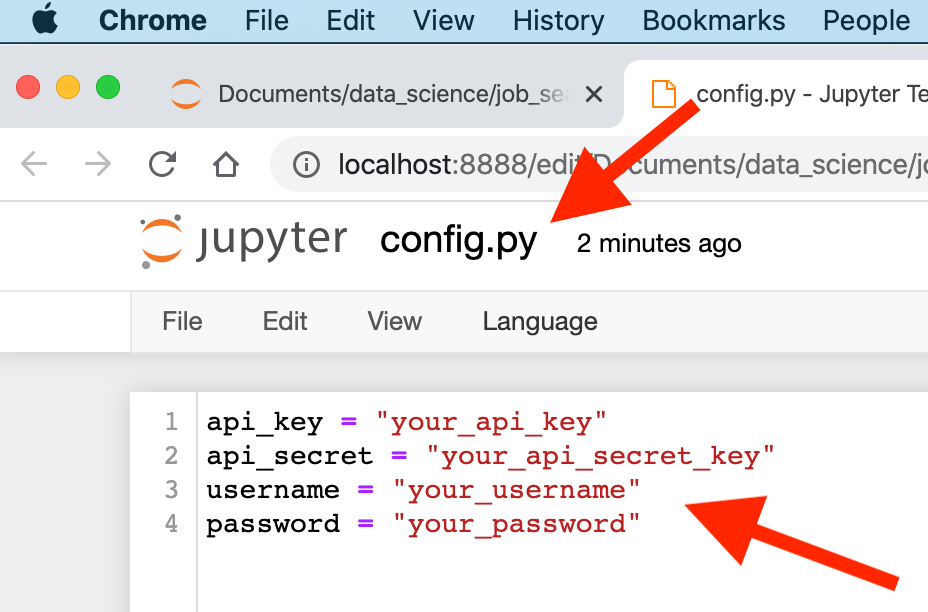This screenshot has width=928, height=612.
Task: Open Chrome's History menu
Action: (x=557, y=19)
